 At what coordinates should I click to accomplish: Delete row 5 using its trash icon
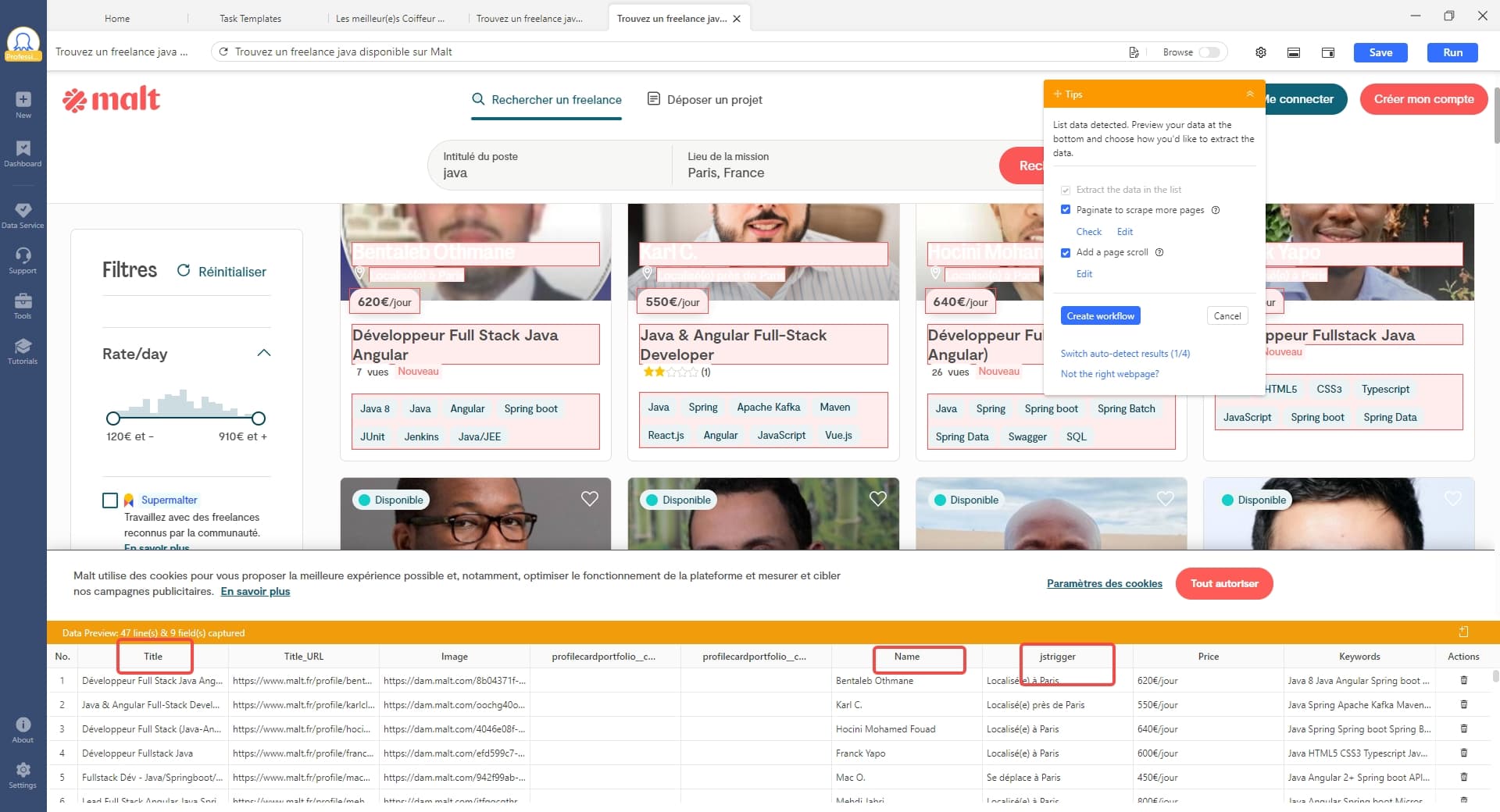1464,777
